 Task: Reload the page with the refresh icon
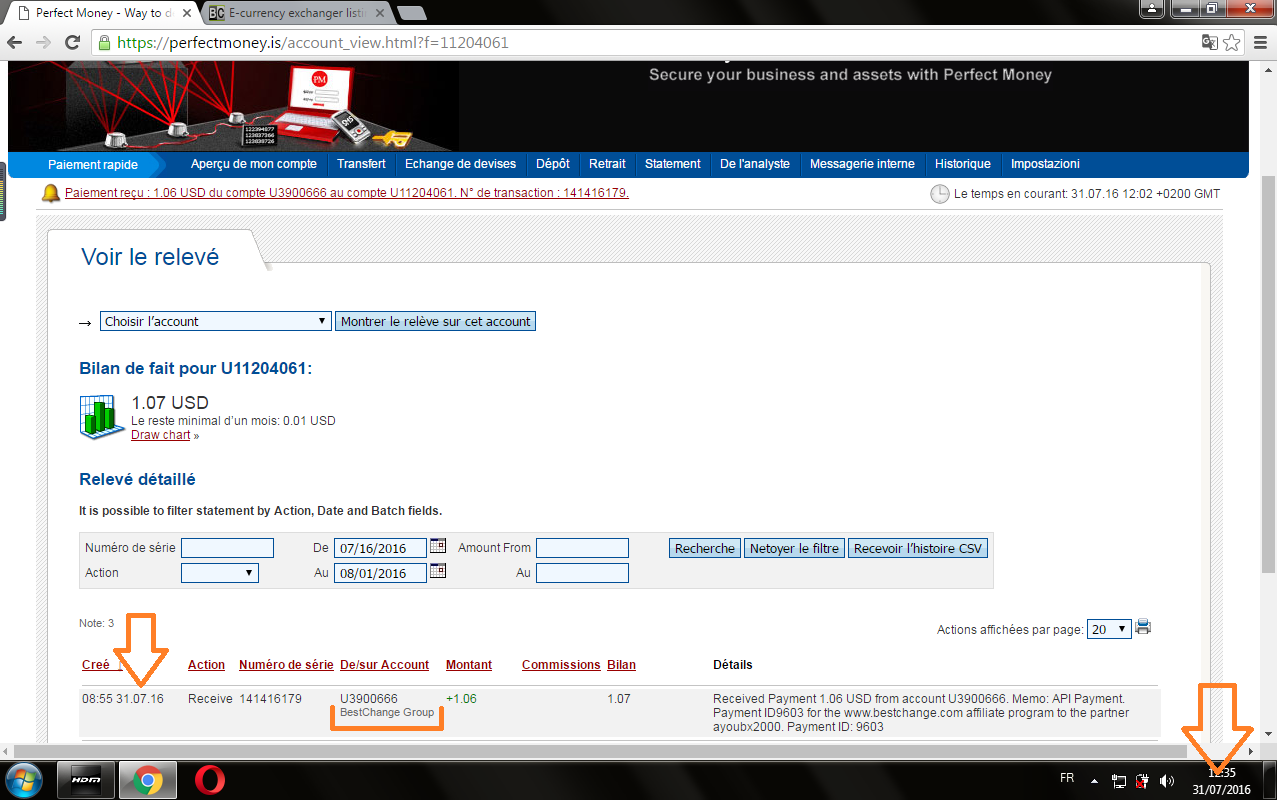point(72,43)
